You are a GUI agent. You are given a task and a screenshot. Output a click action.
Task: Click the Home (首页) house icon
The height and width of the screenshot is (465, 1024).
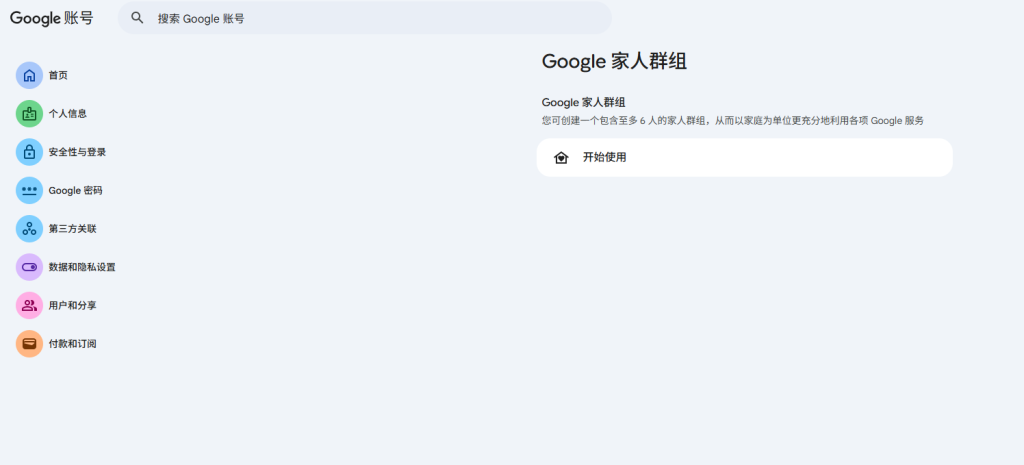click(x=29, y=75)
